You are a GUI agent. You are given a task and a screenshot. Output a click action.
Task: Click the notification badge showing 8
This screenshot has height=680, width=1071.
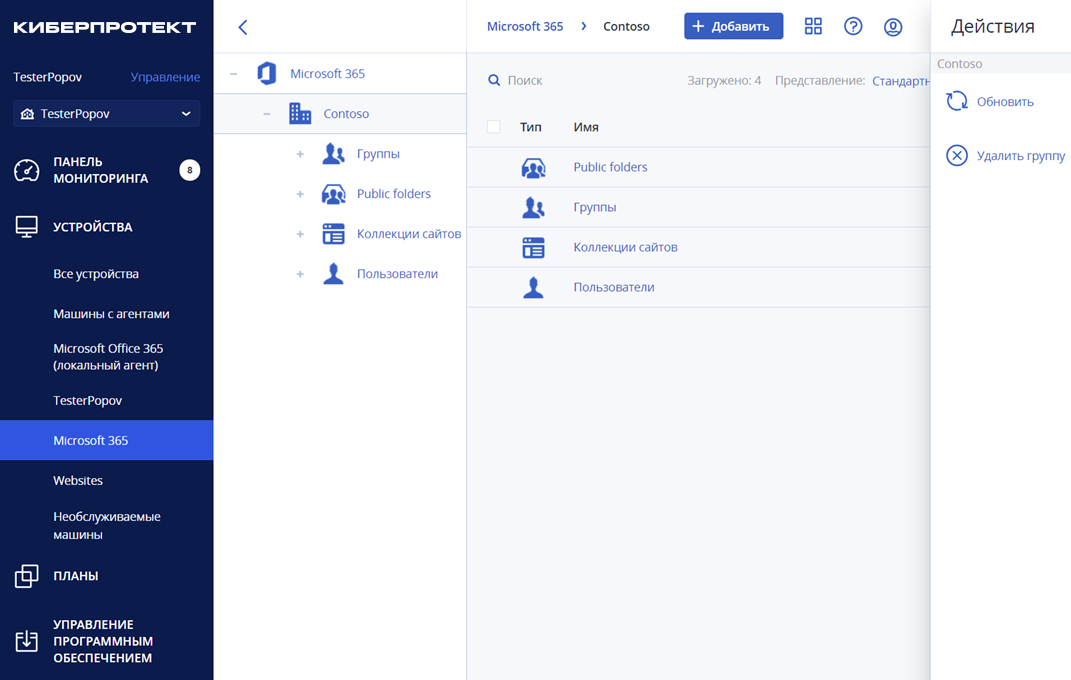click(x=190, y=170)
